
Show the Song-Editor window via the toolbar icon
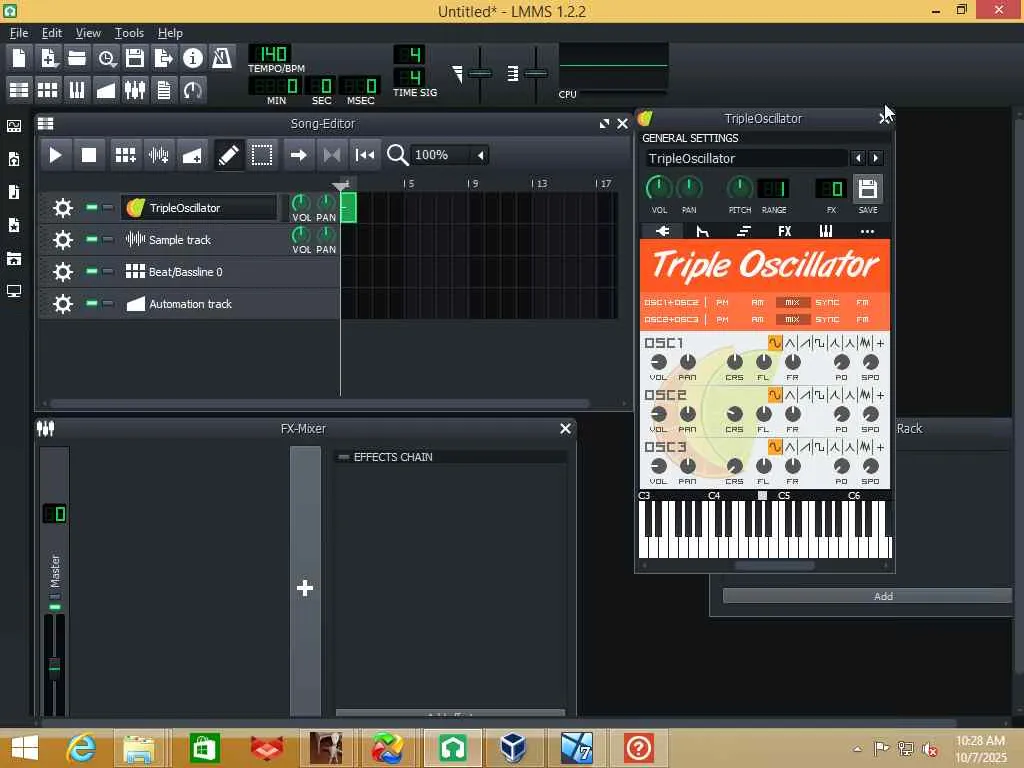(19, 89)
